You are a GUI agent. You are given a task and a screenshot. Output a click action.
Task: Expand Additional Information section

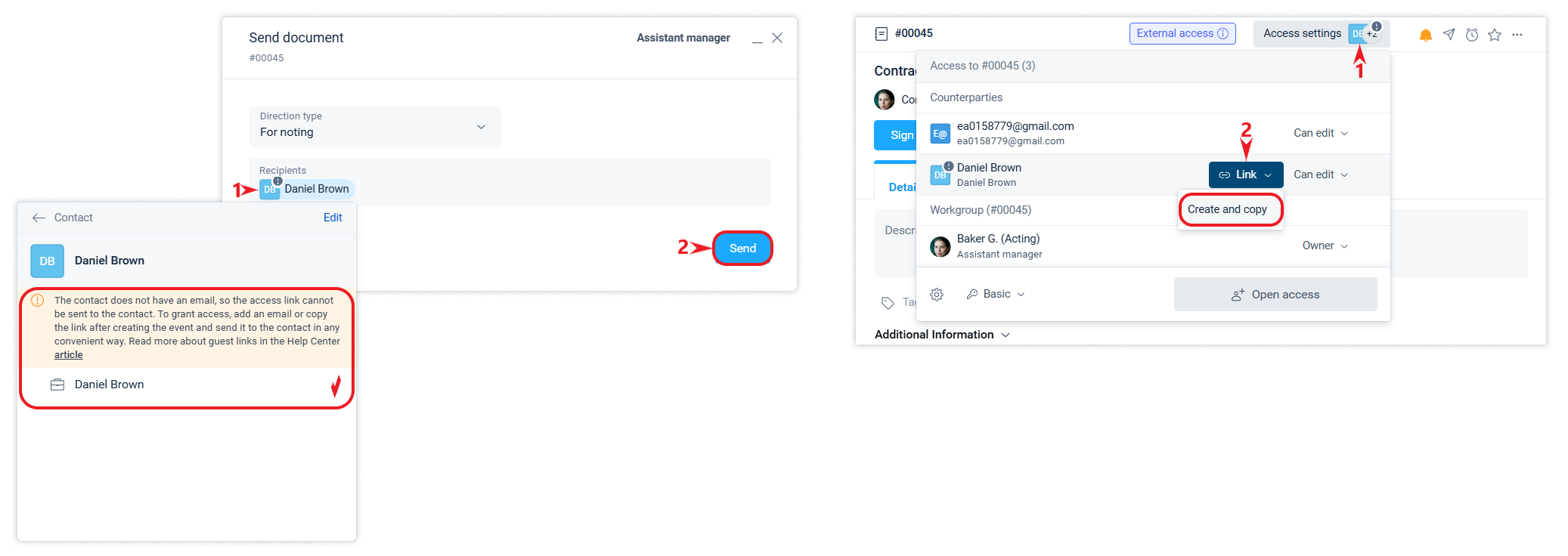pyautogui.click(x=942, y=335)
